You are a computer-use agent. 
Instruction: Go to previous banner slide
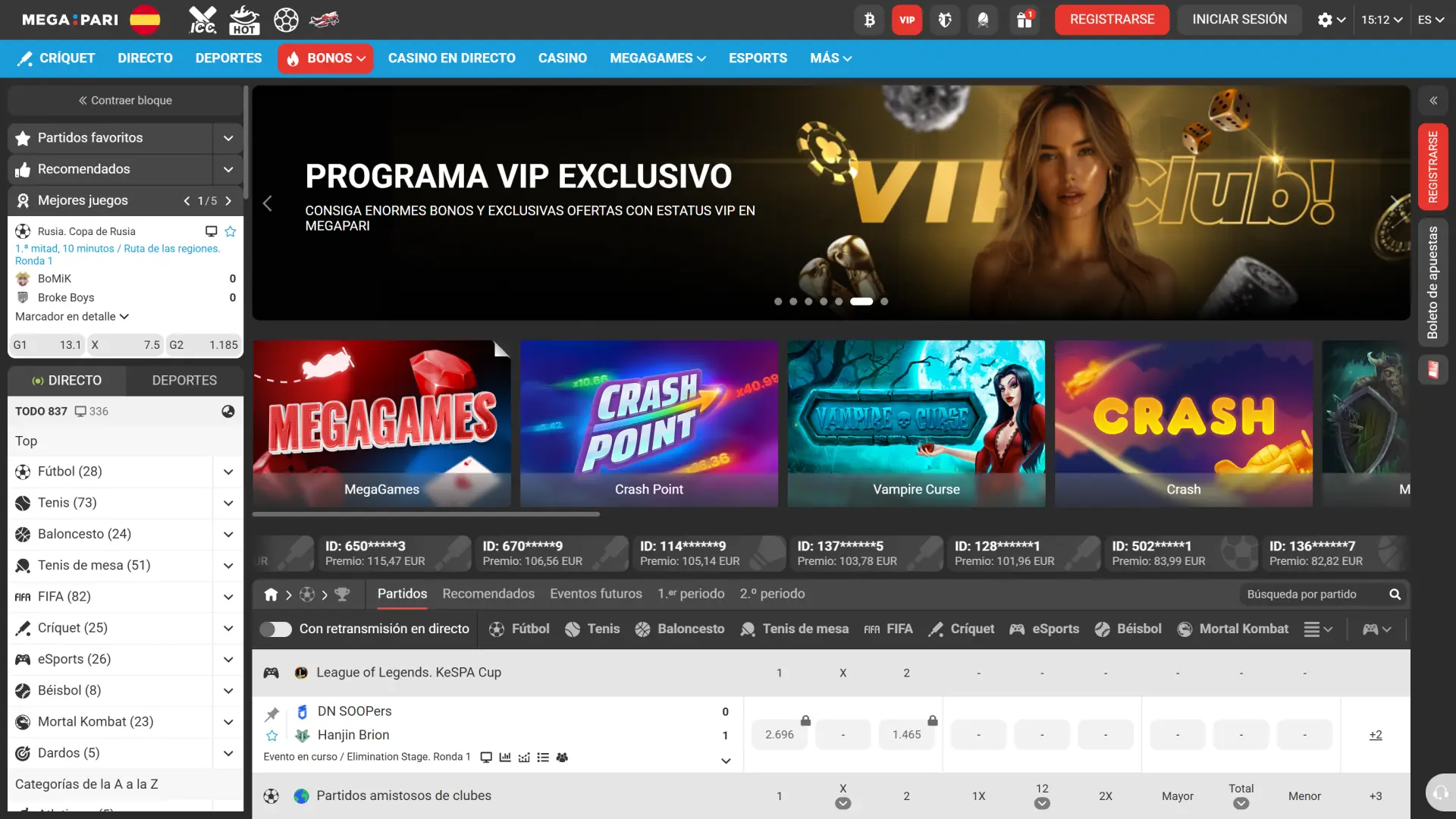click(x=267, y=203)
